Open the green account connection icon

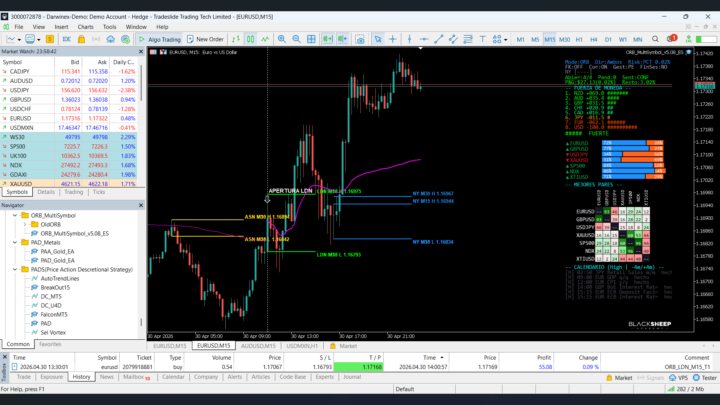(688, 39)
